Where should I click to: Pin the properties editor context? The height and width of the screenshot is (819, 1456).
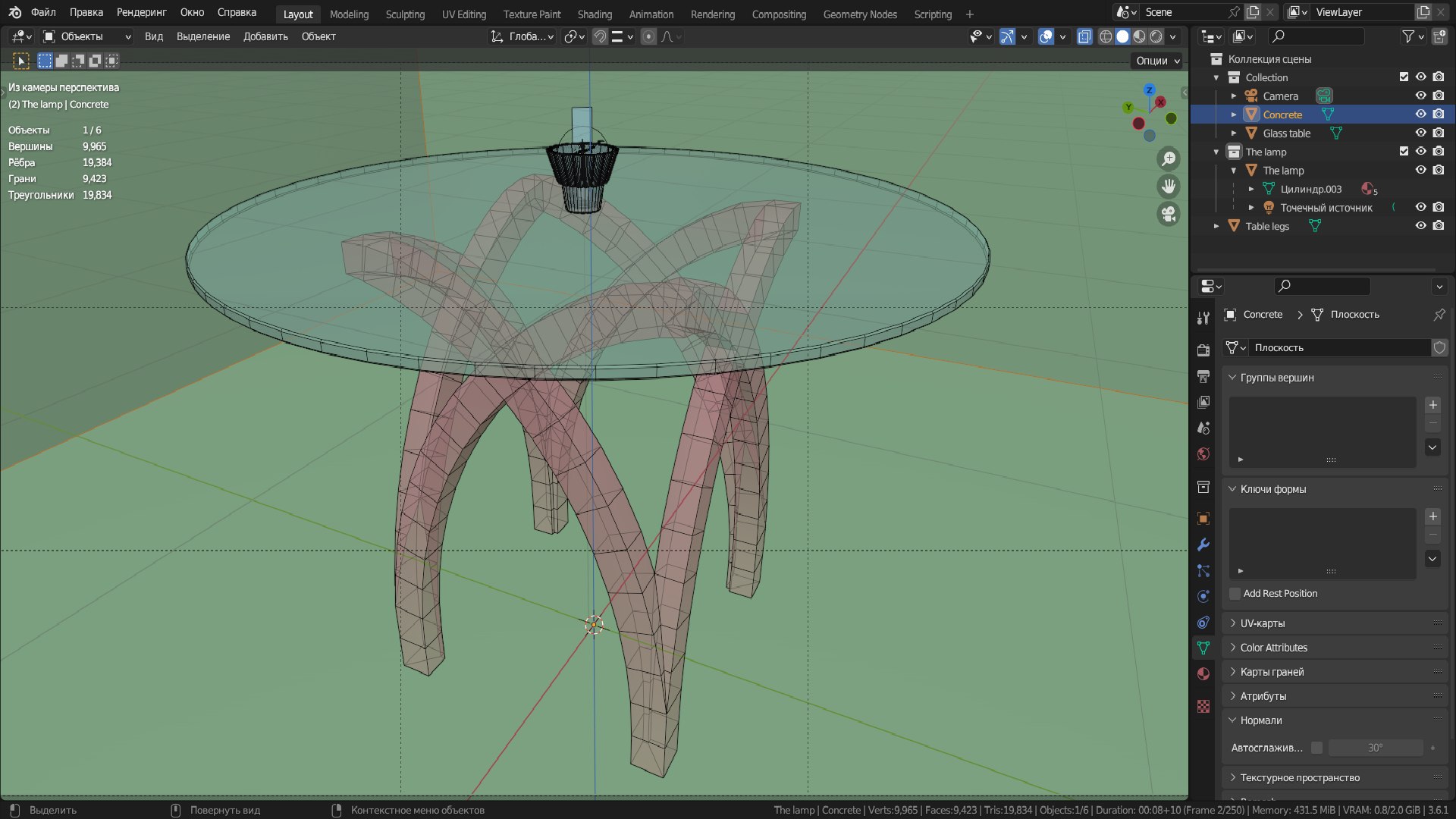[x=1439, y=315]
